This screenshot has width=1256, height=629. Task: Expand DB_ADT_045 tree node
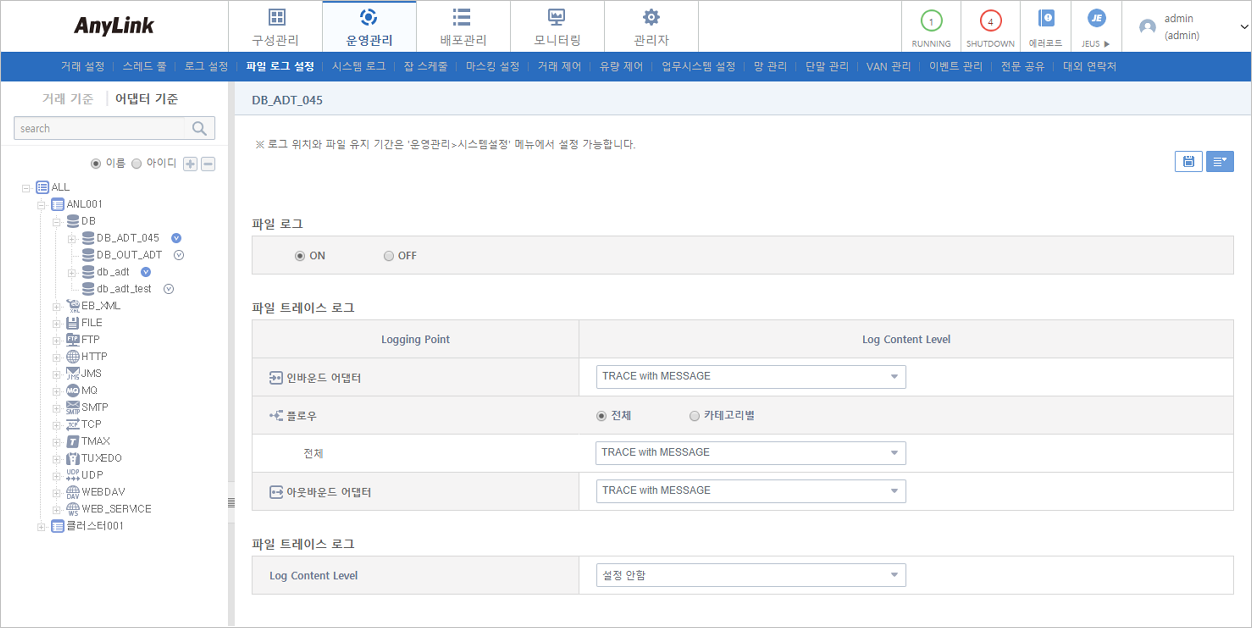[72, 238]
